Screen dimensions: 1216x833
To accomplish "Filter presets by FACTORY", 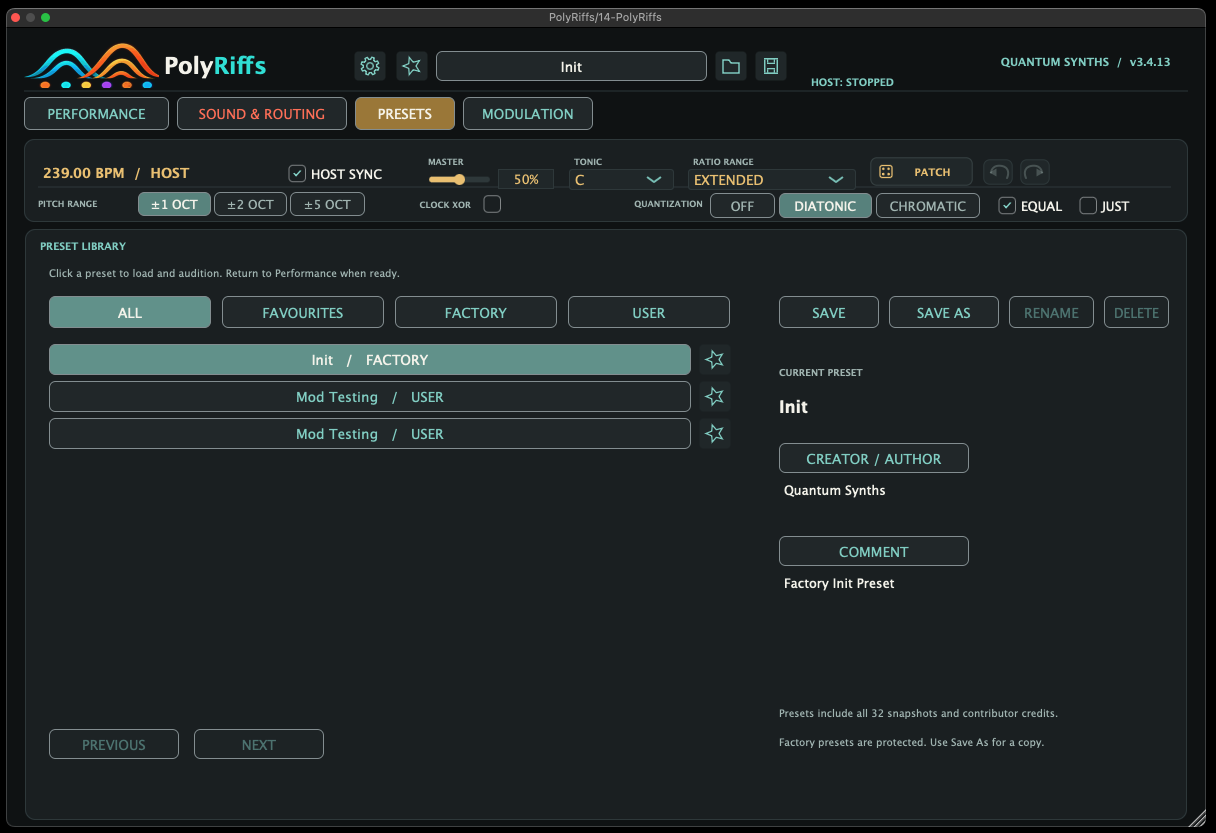I will (476, 313).
